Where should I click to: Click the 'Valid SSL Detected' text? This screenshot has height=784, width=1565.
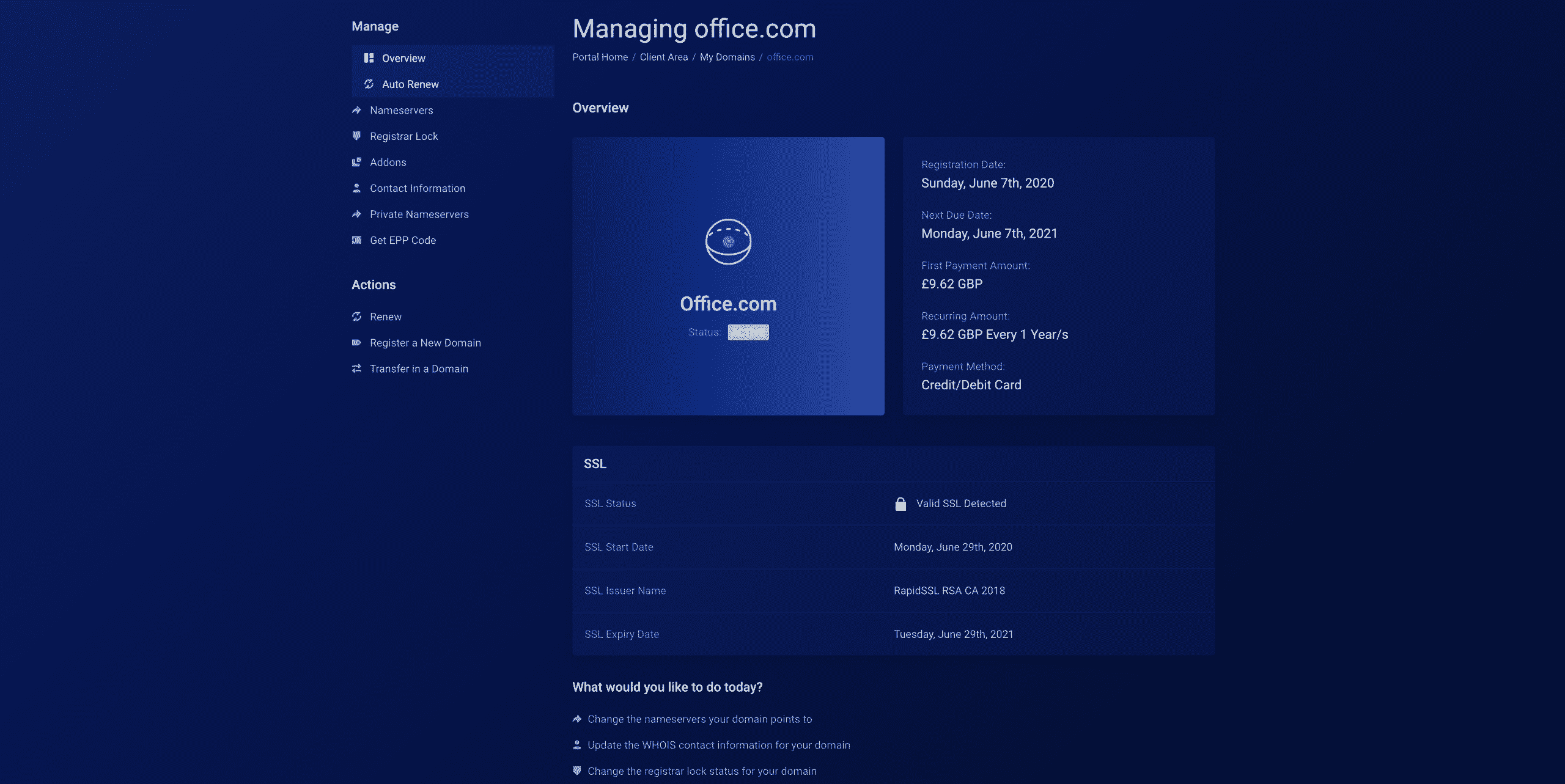pyautogui.click(x=960, y=504)
